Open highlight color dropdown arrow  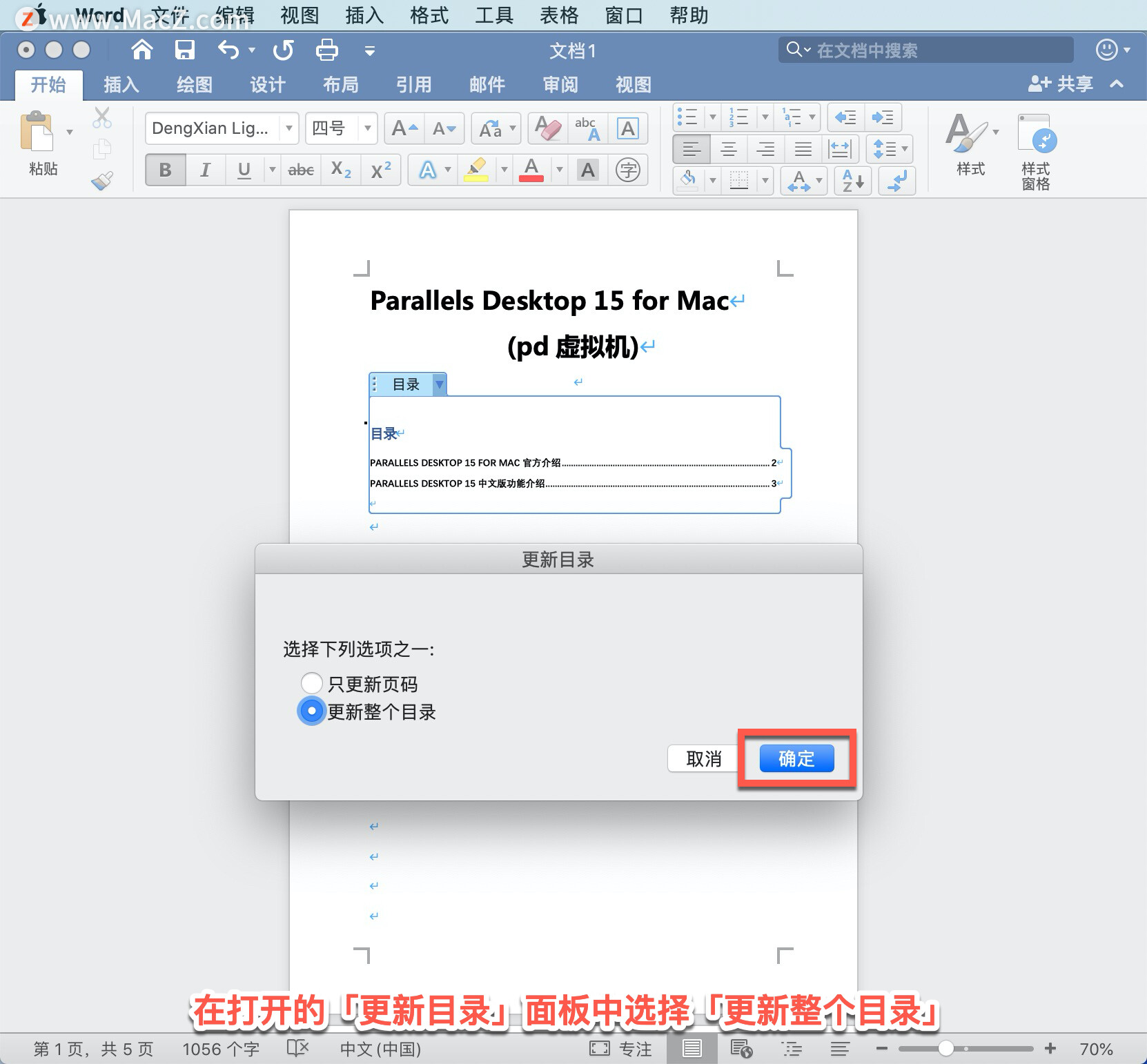(504, 170)
